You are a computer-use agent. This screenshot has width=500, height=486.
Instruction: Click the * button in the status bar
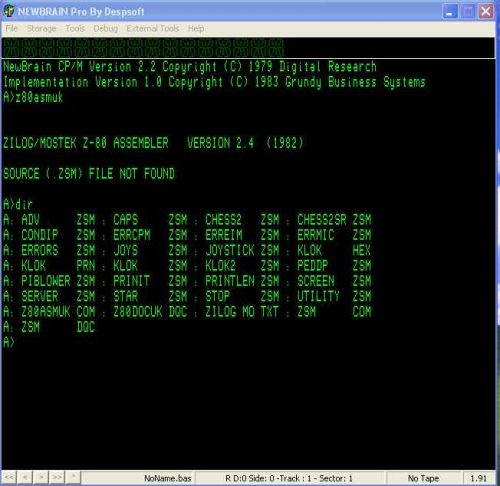click(x=73, y=478)
